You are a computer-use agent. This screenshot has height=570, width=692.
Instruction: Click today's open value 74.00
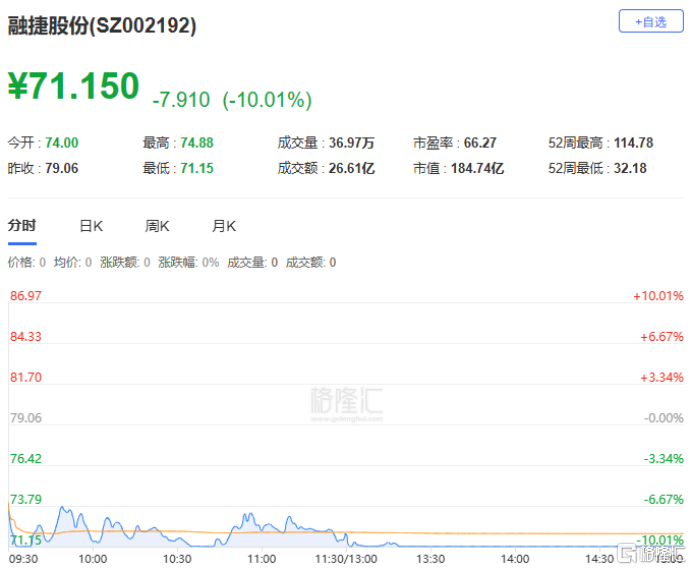(x=62, y=142)
